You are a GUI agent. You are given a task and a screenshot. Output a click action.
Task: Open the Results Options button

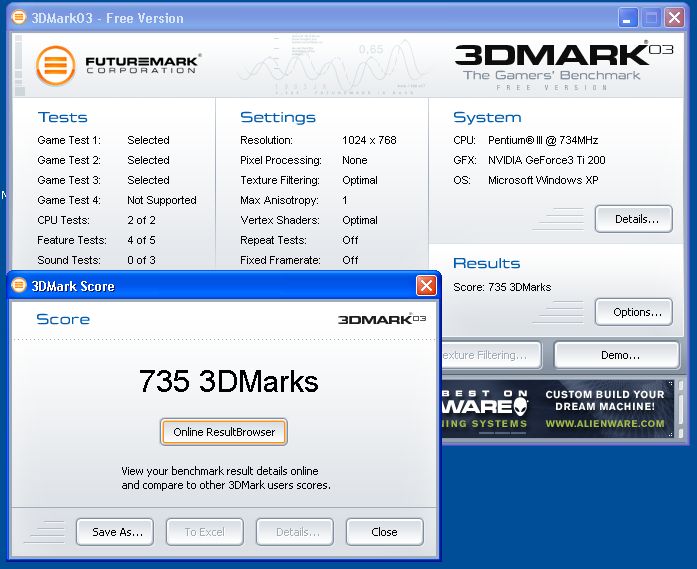click(634, 312)
